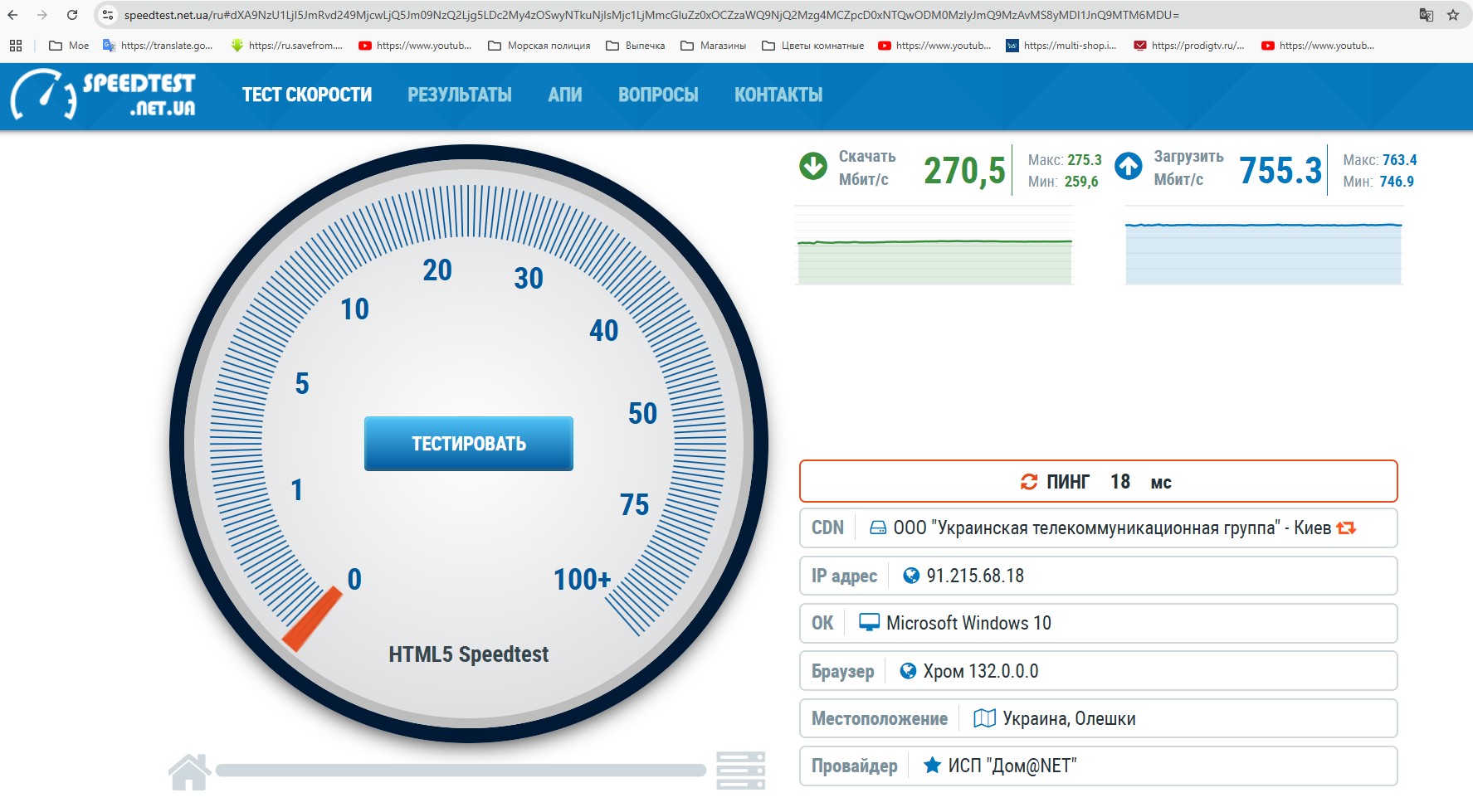Open the Цветы комнатные bookmark folder
This screenshot has width=1473, height=812.
pos(813,46)
